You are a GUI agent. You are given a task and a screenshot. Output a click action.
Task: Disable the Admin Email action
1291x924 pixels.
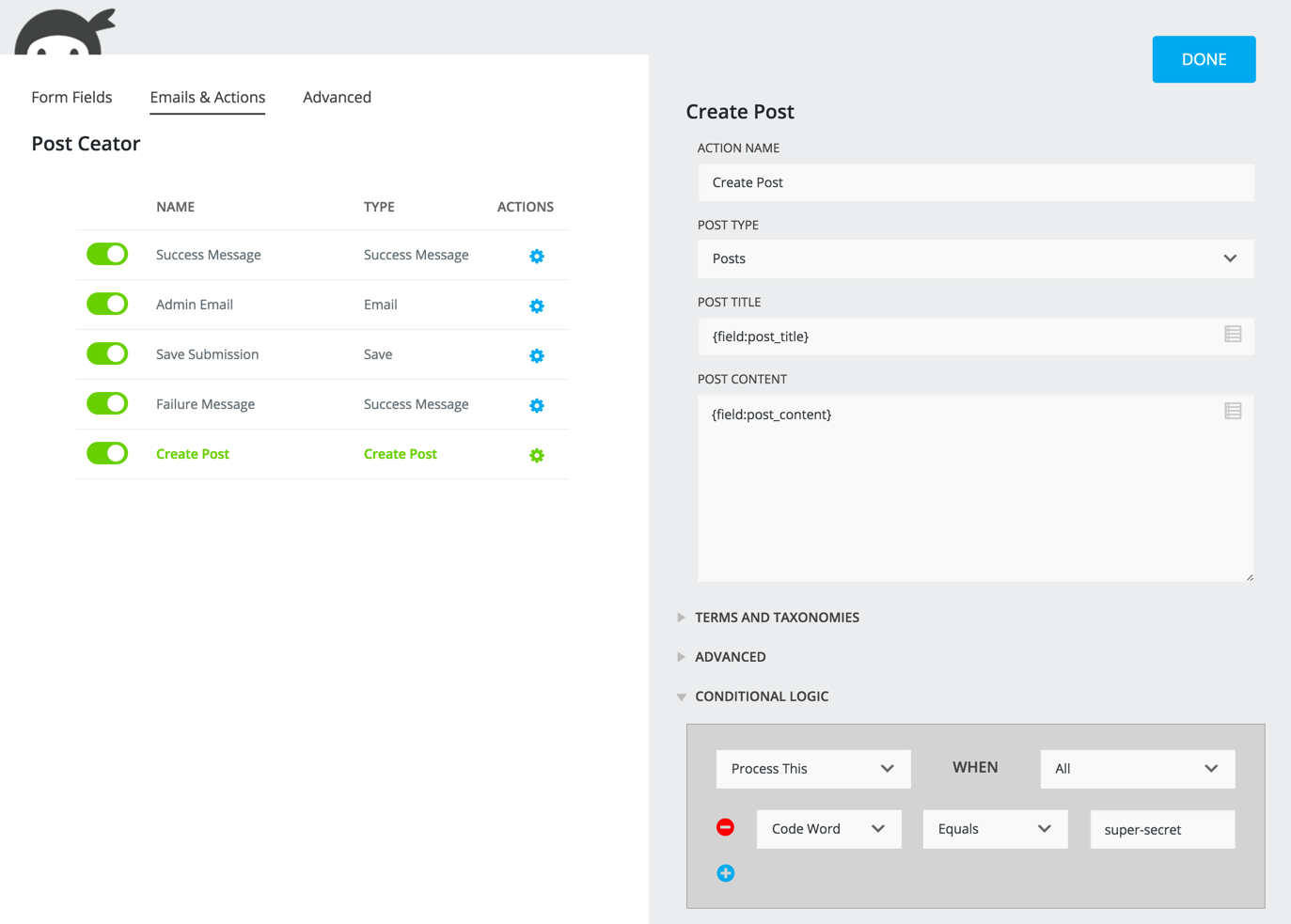point(106,304)
